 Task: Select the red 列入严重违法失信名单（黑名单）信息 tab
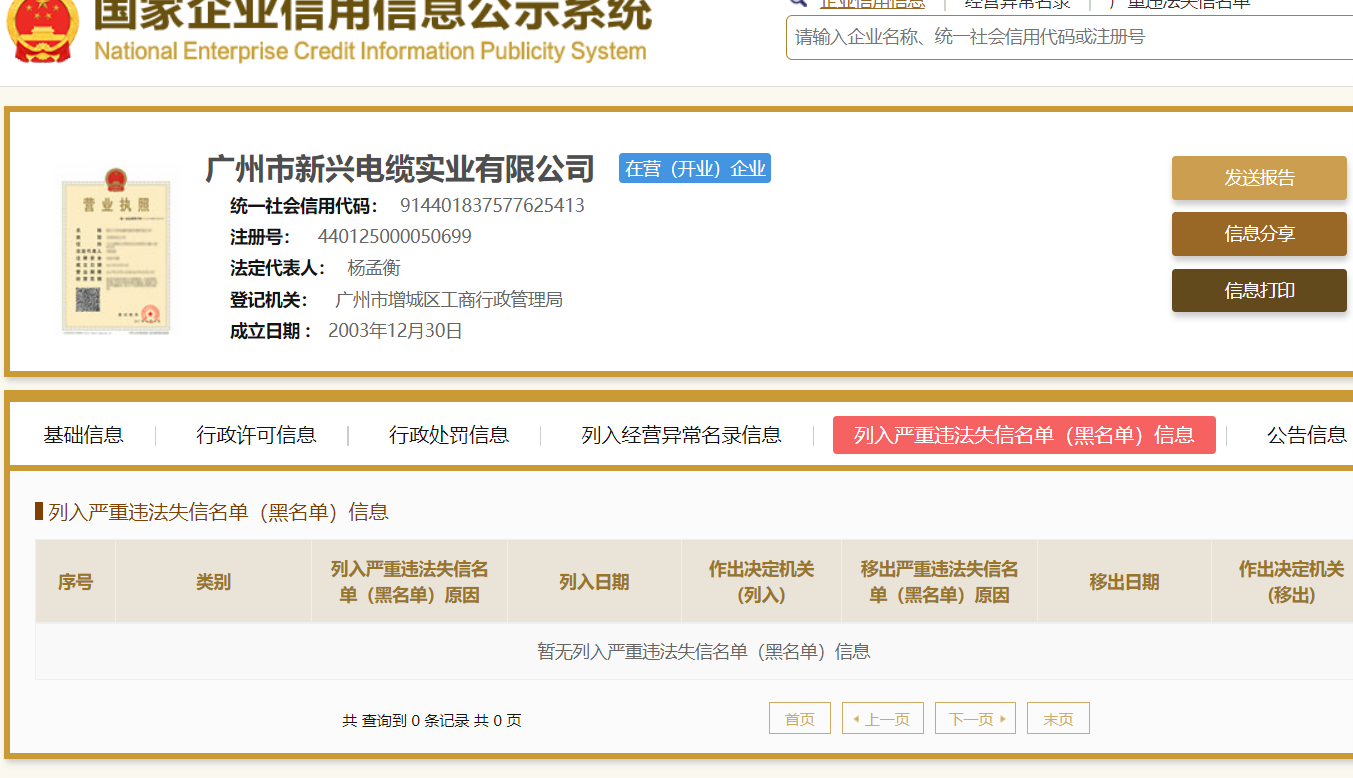coord(1024,435)
